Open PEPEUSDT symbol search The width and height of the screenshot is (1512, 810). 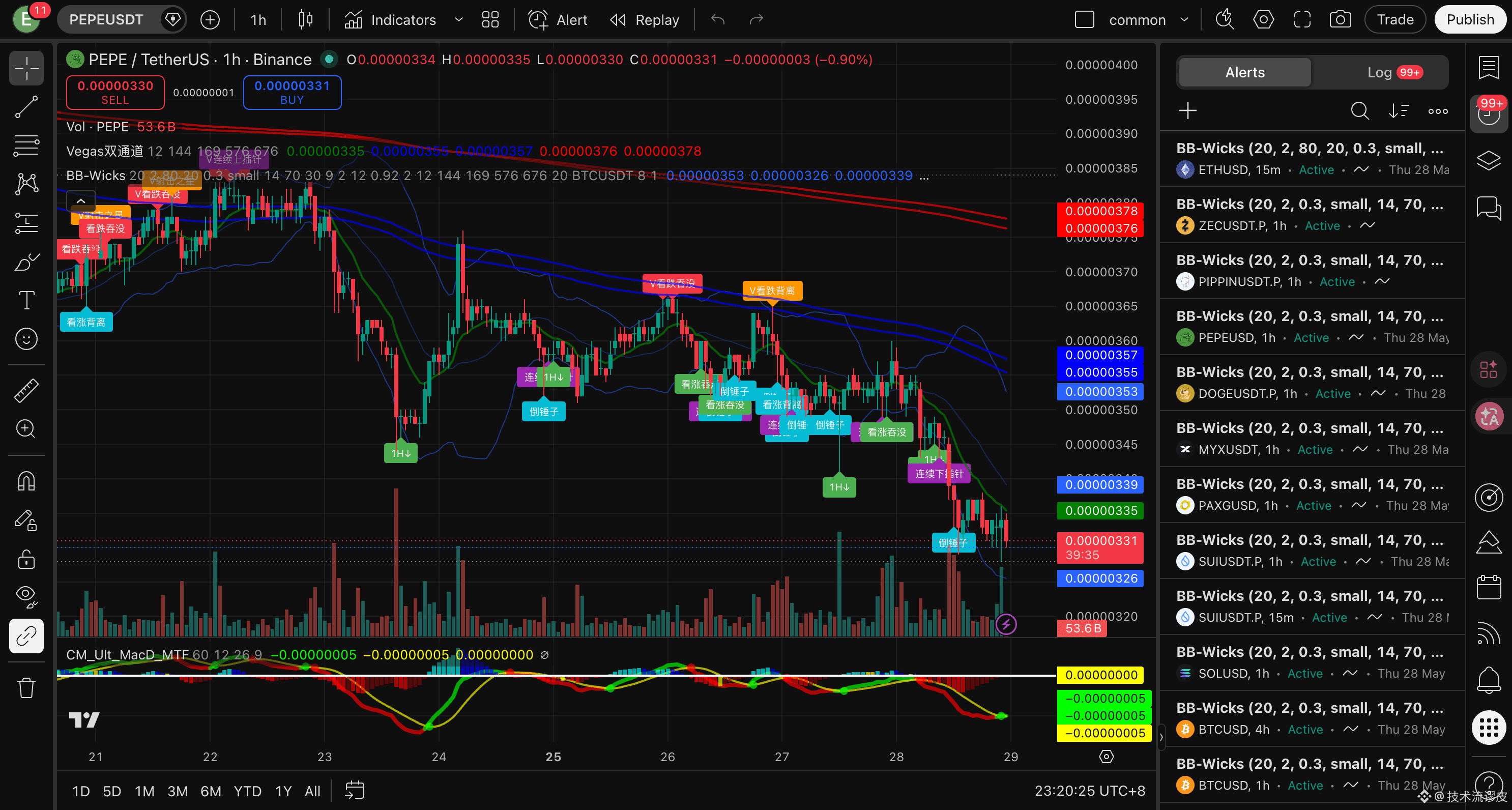pos(106,20)
